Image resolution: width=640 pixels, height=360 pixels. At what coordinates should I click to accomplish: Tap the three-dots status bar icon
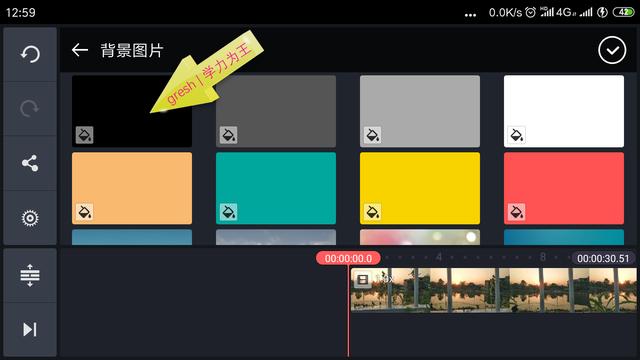[x=470, y=15]
